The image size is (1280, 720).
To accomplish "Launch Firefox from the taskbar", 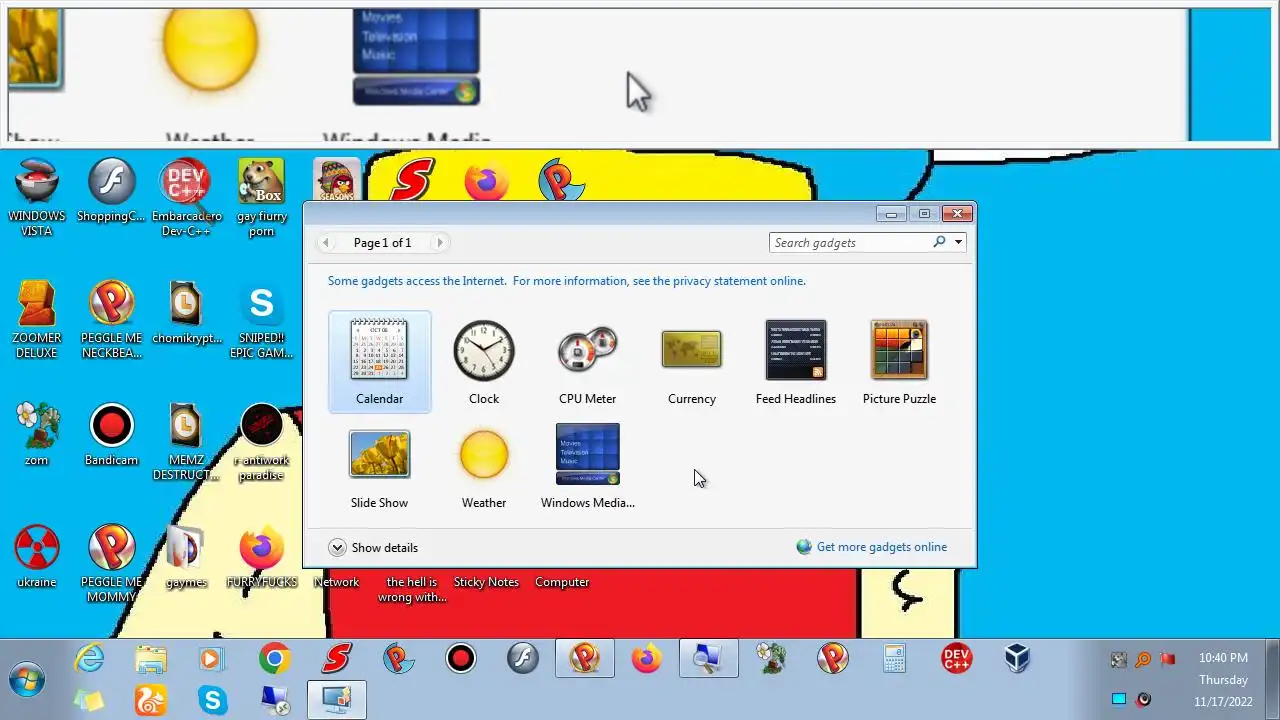I will pyautogui.click(x=647, y=658).
